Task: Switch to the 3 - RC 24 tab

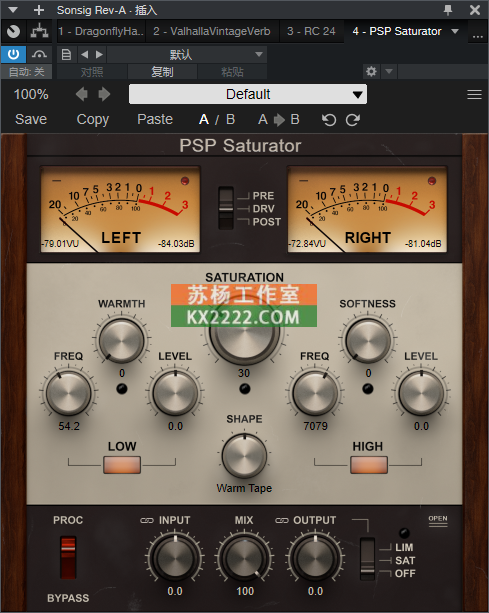Action: (311, 31)
